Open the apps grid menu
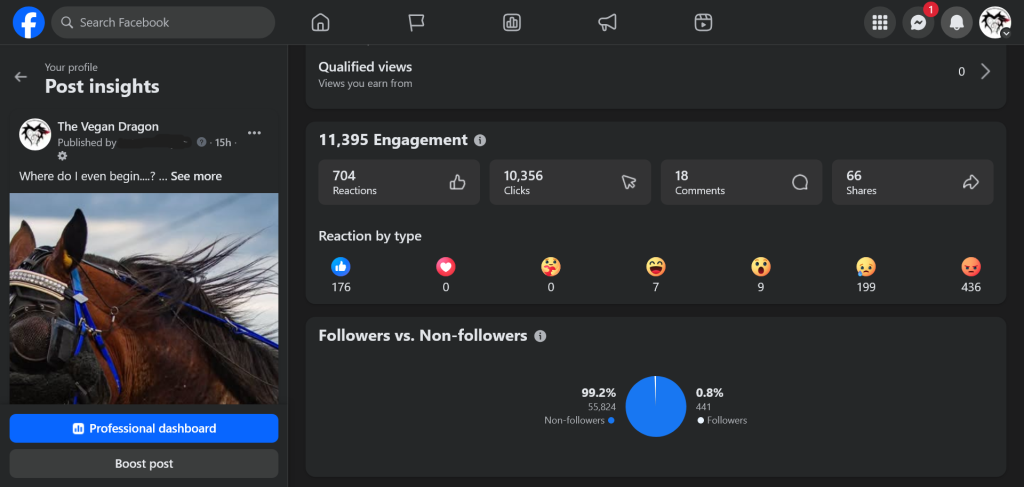The image size is (1024, 487). pyautogui.click(x=880, y=23)
